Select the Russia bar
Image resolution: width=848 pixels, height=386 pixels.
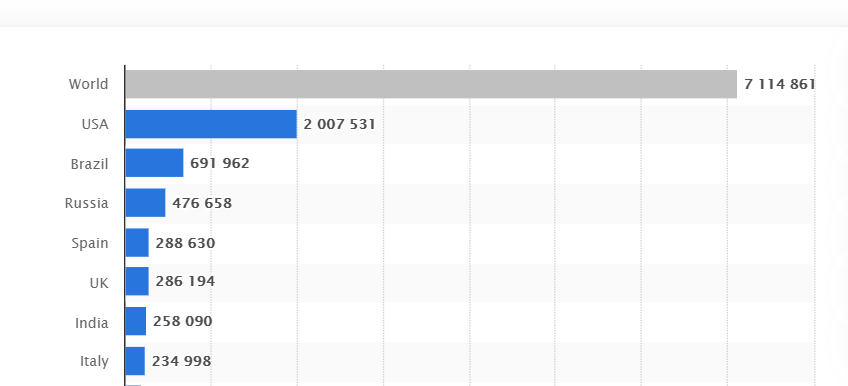click(145, 203)
